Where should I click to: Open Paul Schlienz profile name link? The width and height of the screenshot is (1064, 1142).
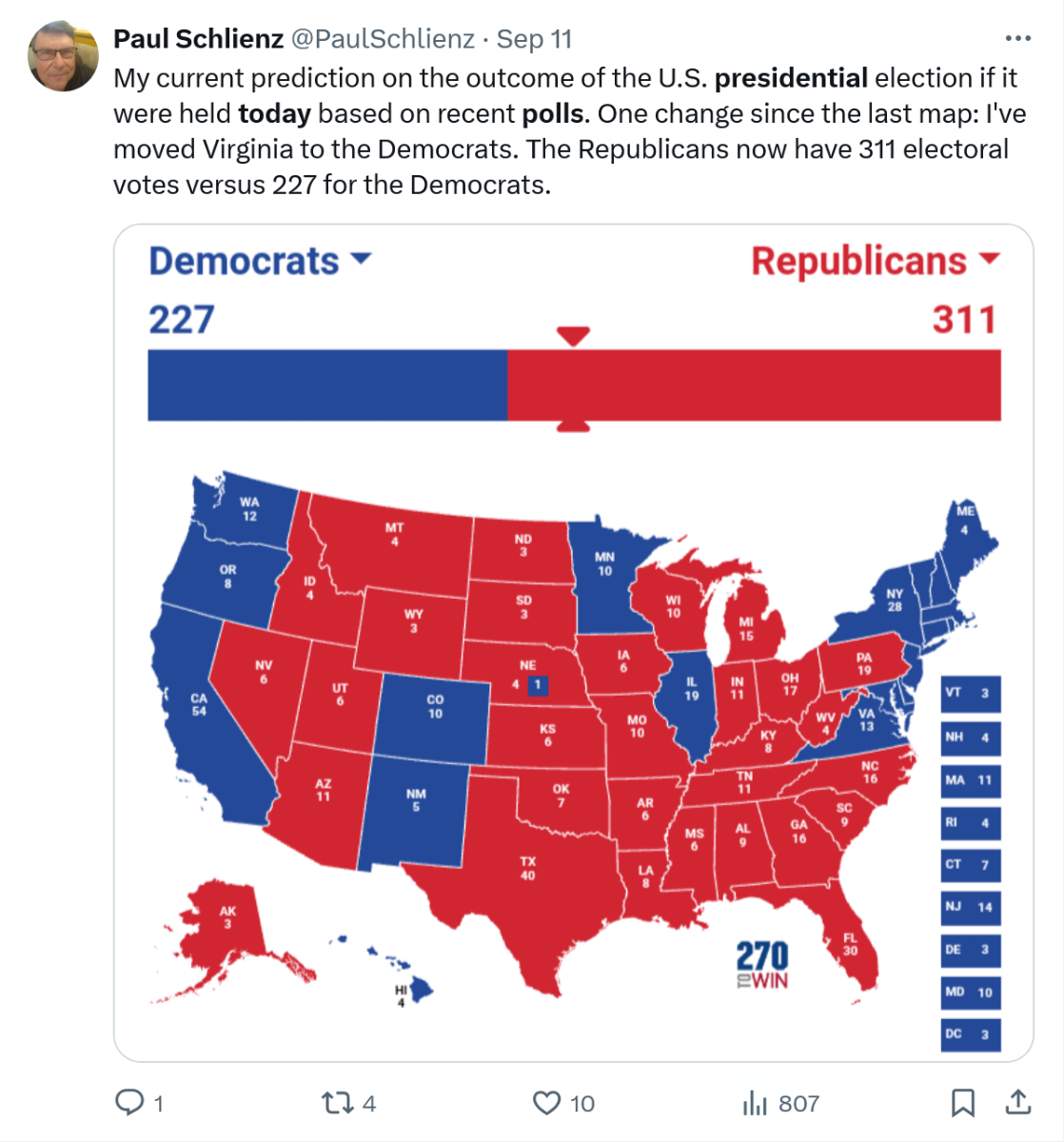point(198,39)
